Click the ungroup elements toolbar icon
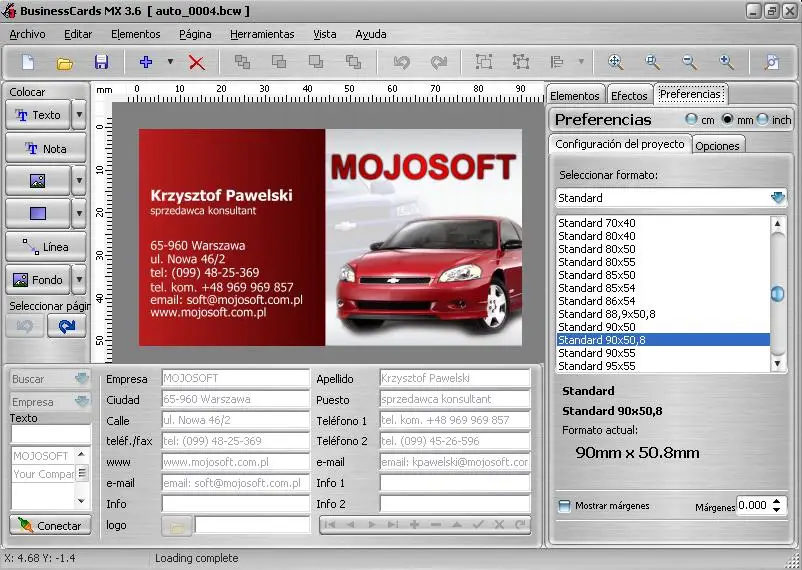This screenshot has width=802, height=570. [x=521, y=62]
